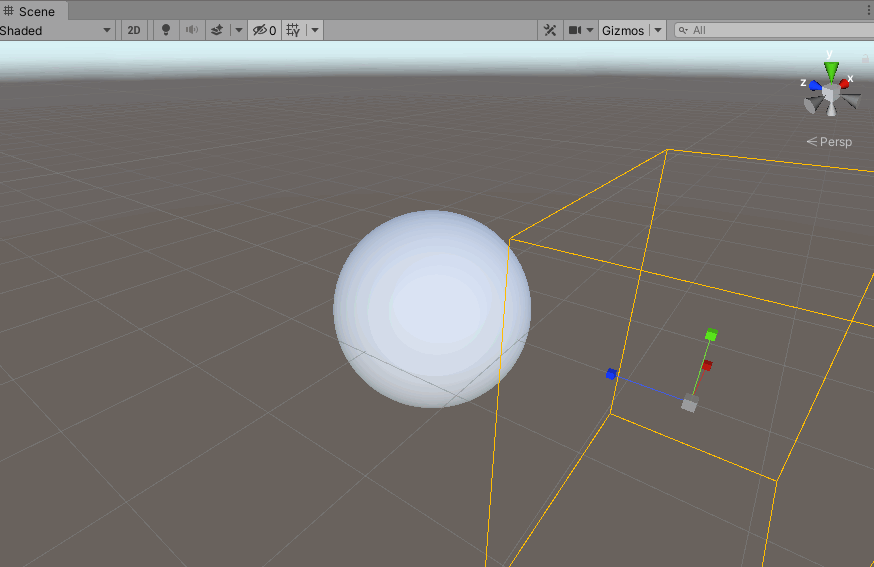Image resolution: width=874 pixels, height=567 pixels.
Task: Click the orientation gizmo center cube
Action: (831, 93)
